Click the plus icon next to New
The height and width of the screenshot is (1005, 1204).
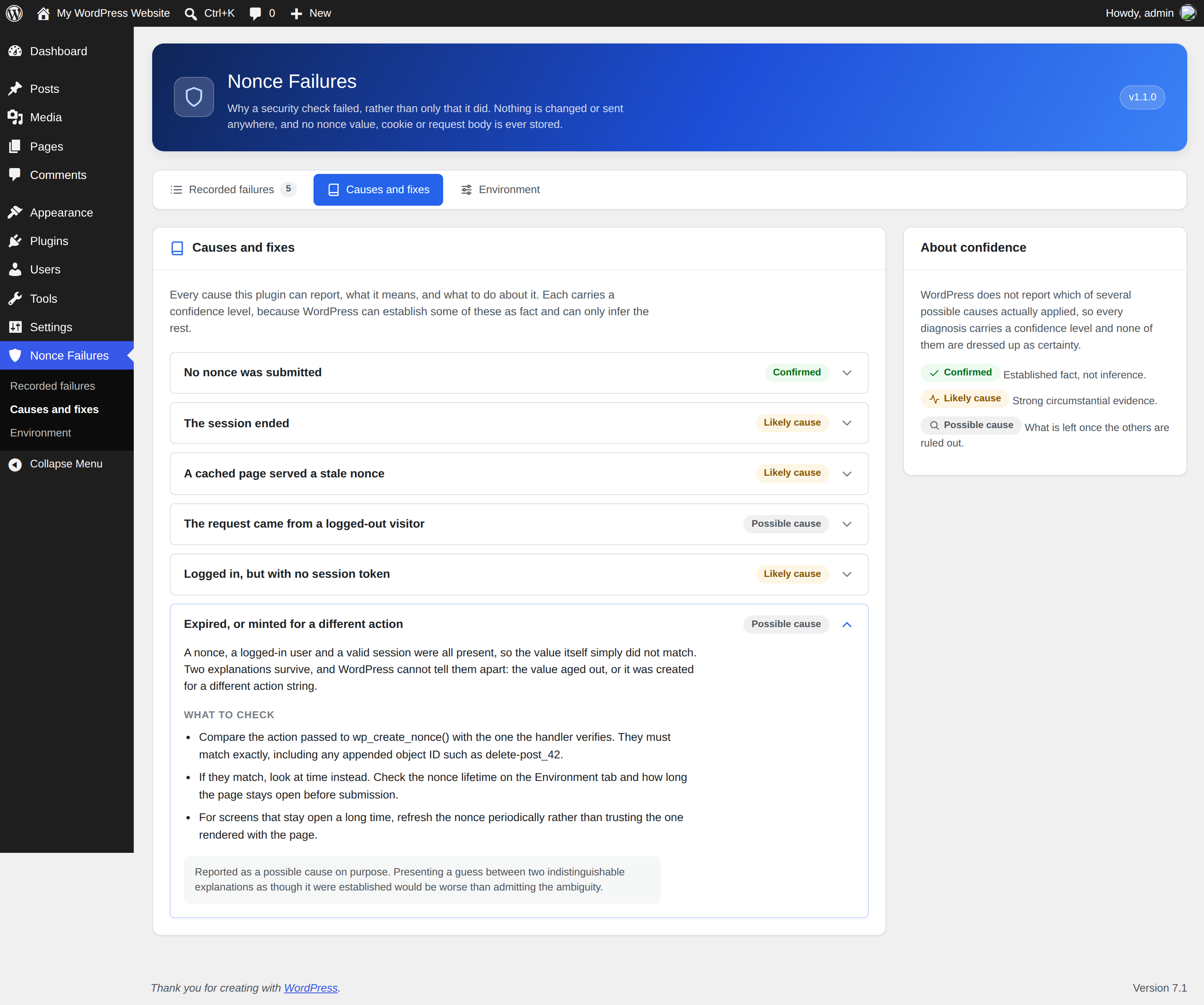tap(296, 13)
